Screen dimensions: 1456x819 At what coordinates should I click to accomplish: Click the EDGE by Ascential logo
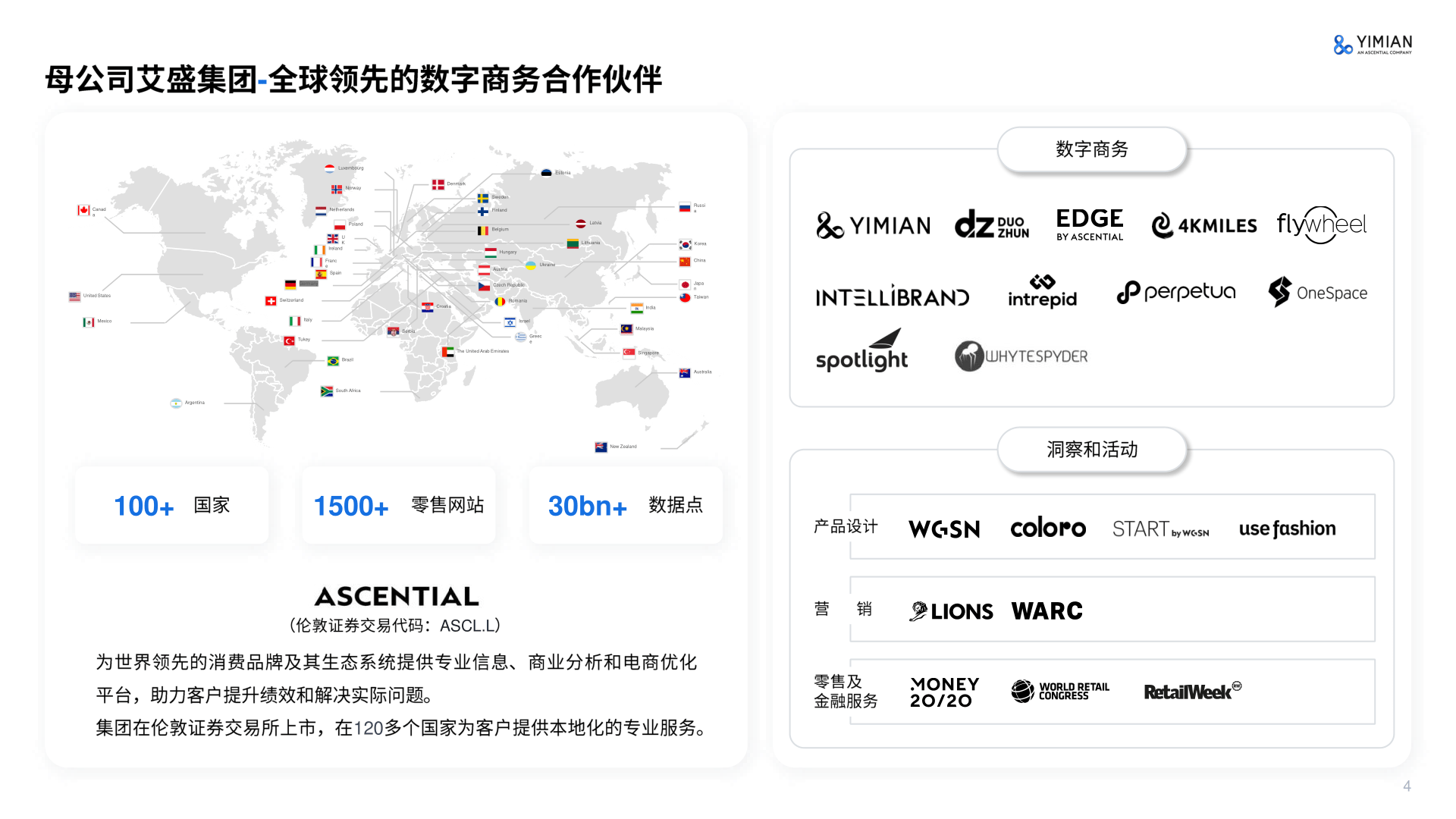(x=1090, y=224)
